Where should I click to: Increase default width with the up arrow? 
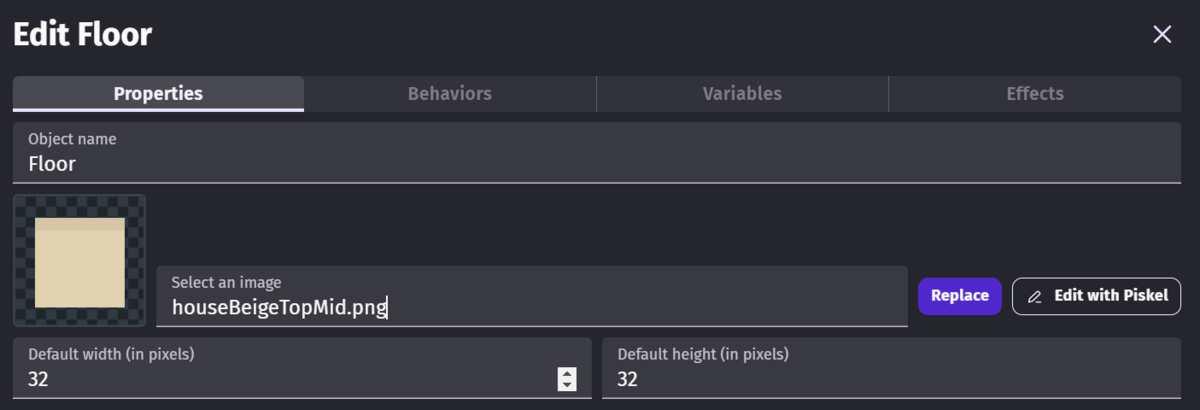click(567, 374)
